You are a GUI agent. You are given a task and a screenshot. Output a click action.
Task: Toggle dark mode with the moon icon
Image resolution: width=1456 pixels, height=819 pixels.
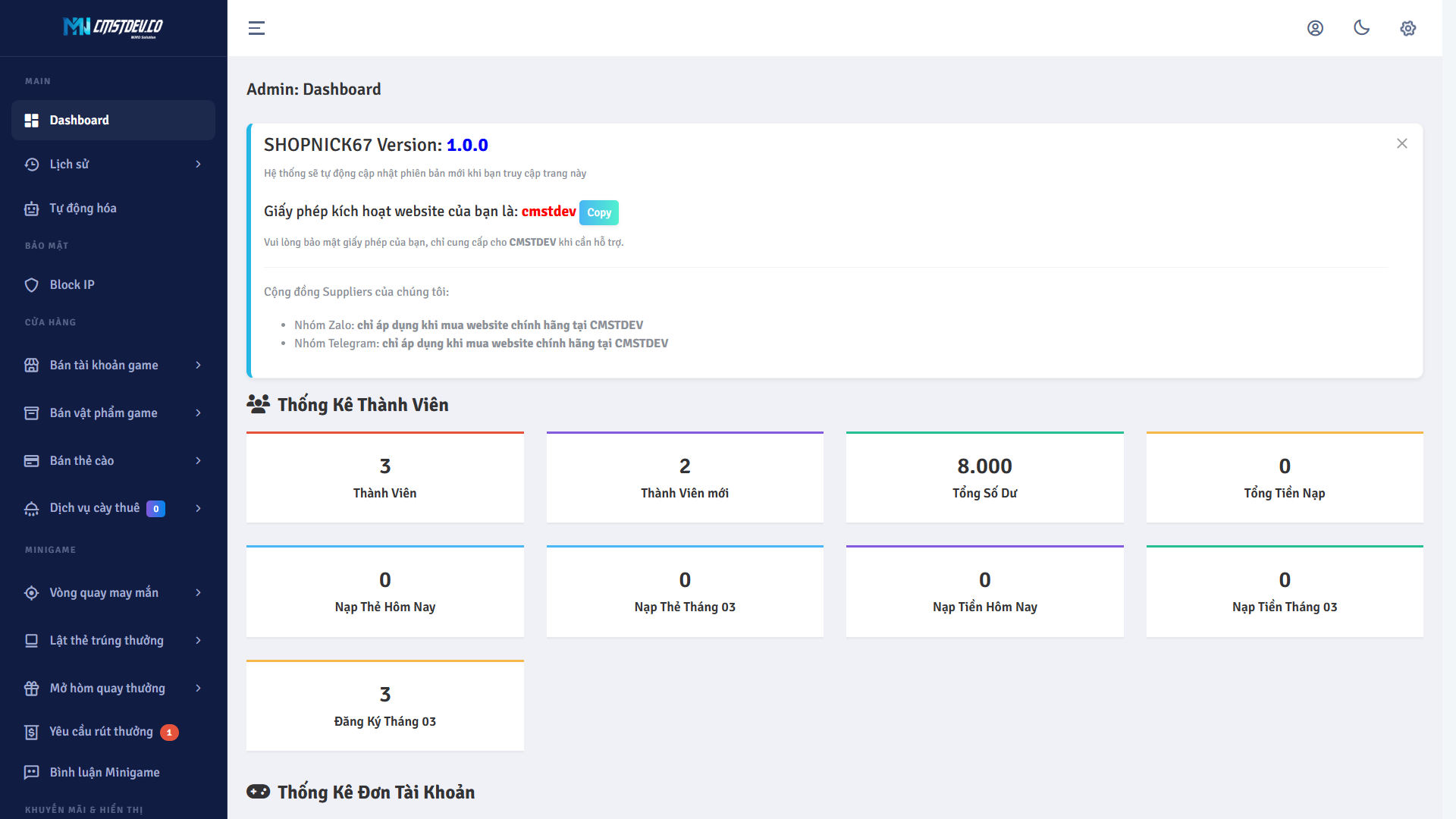point(1361,28)
